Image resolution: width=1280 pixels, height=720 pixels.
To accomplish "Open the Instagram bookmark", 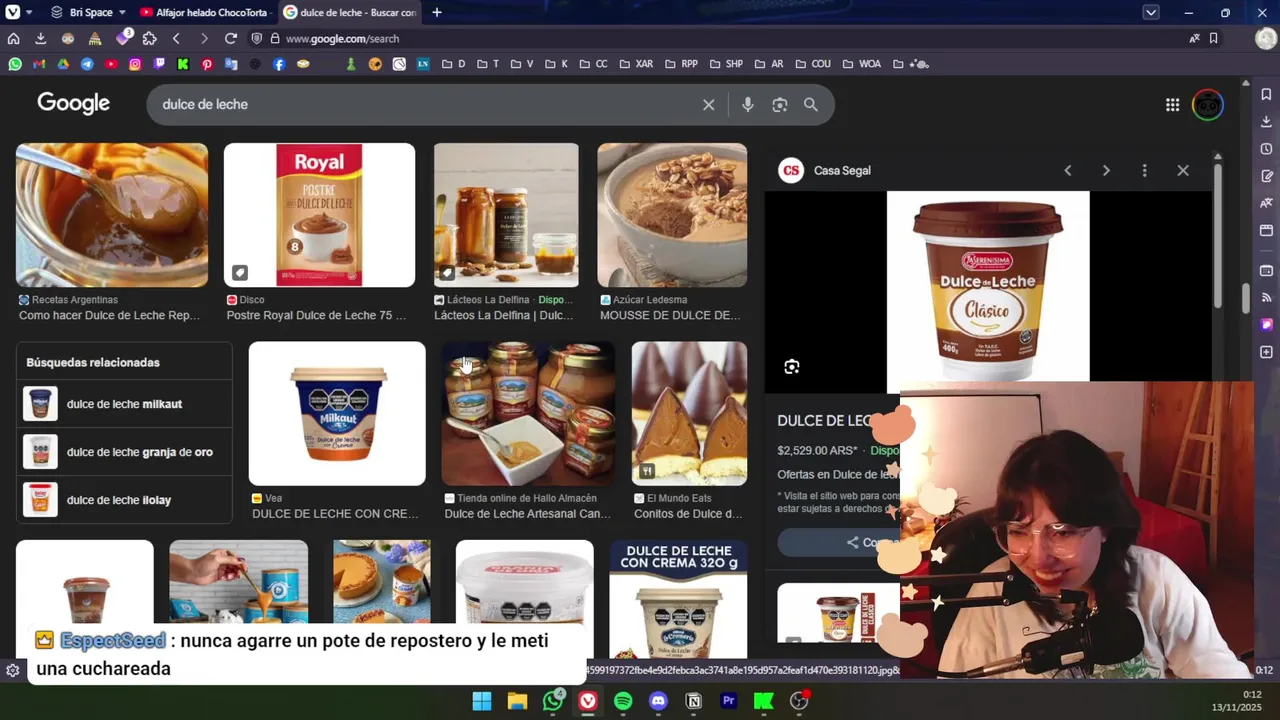I will (135, 64).
